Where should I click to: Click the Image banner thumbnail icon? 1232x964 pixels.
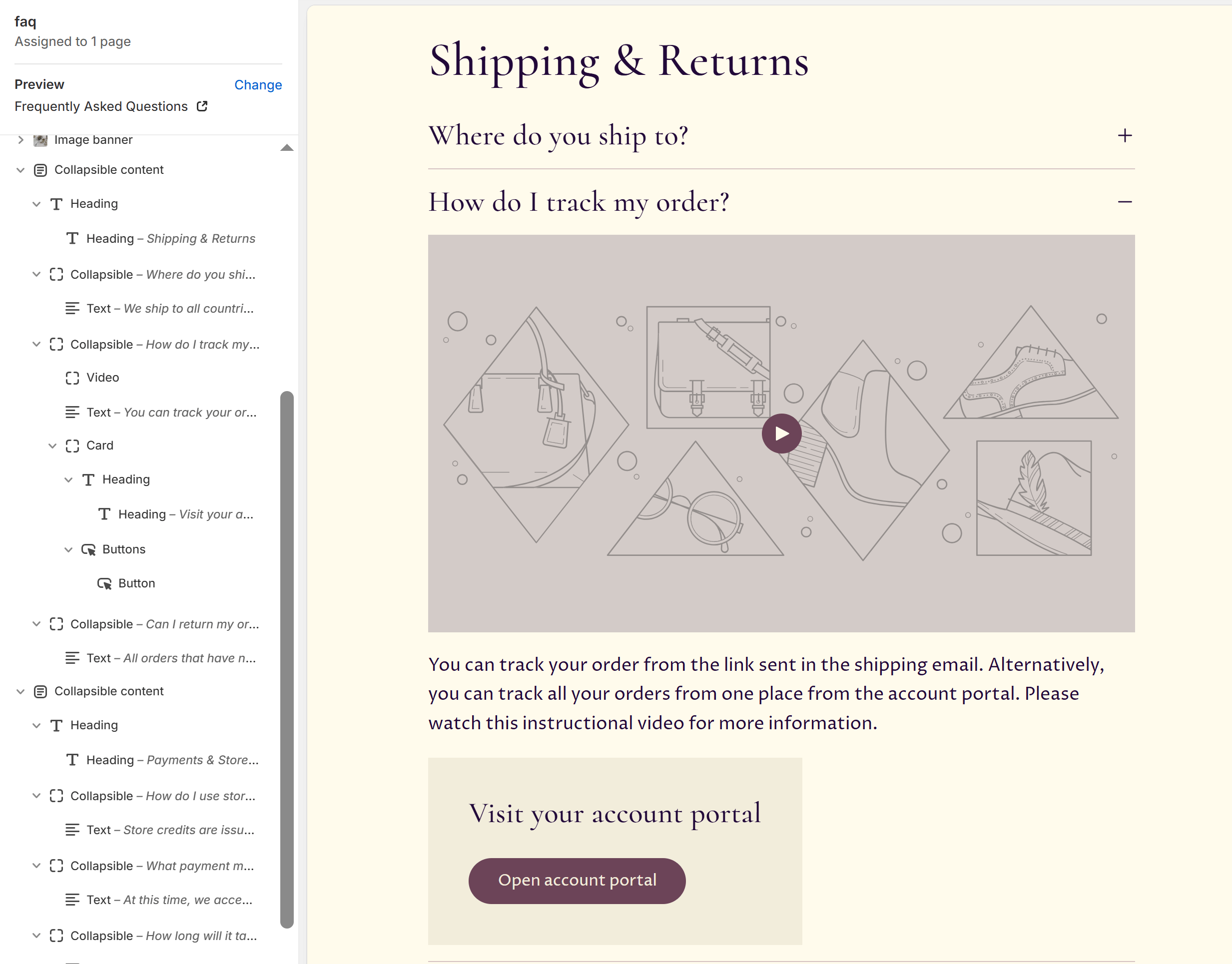pyautogui.click(x=39, y=139)
